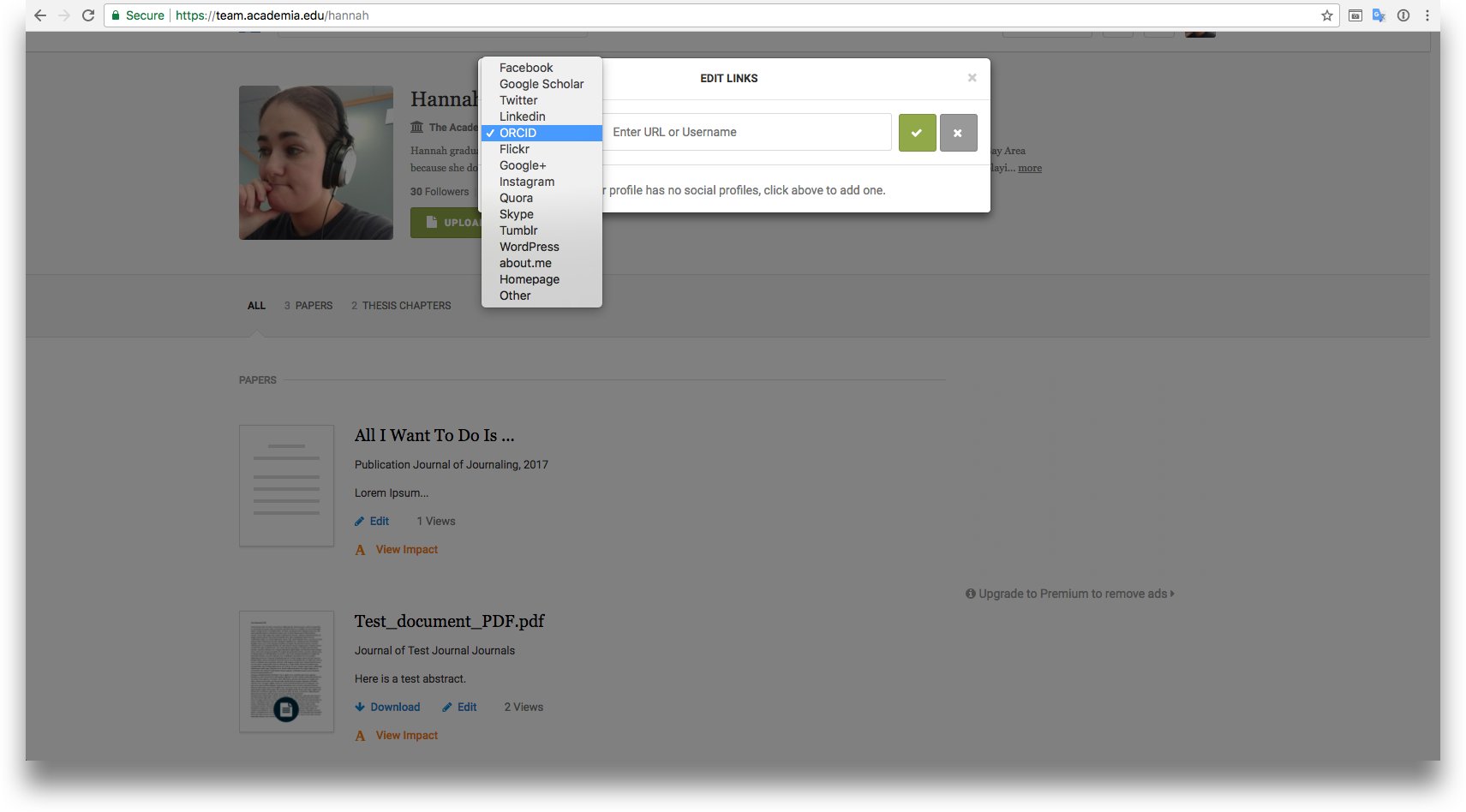Close the Edit Links dialog
This screenshot has width=1466, height=812.
click(x=972, y=78)
